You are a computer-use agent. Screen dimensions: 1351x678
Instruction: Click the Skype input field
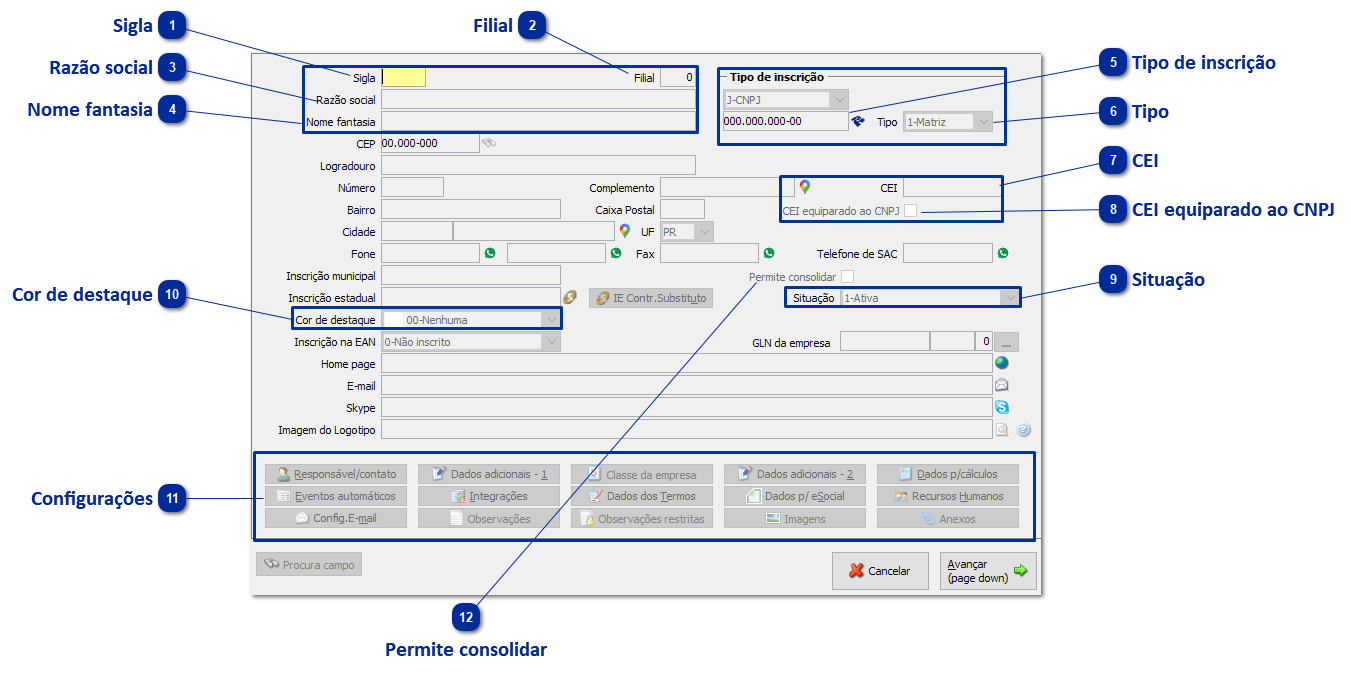(687, 408)
